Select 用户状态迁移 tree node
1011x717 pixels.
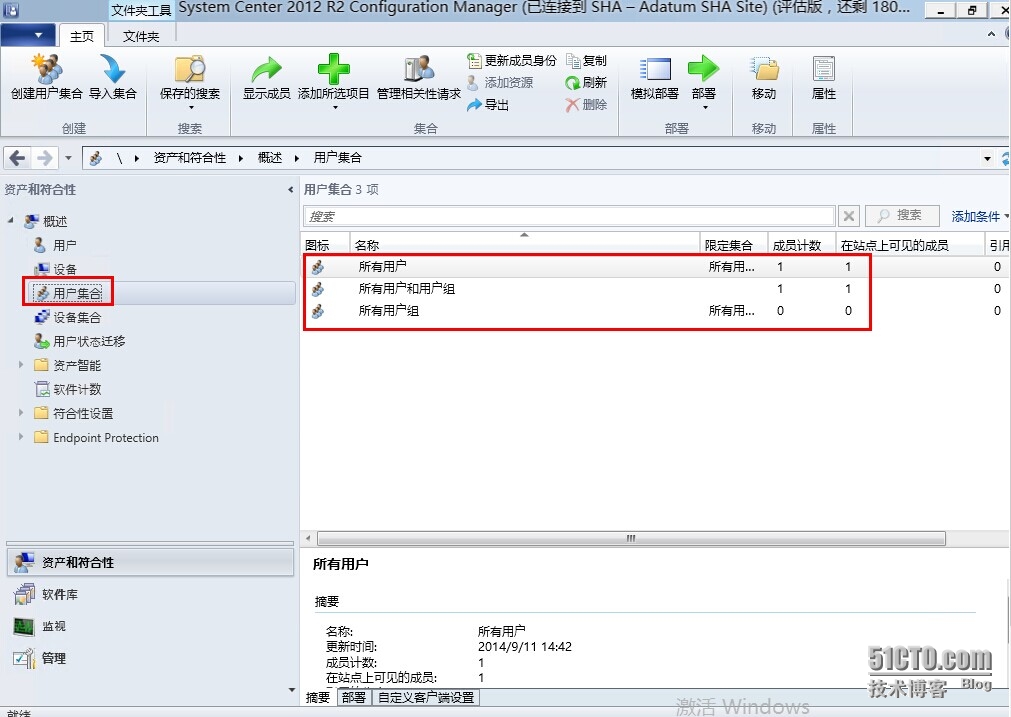pyautogui.click(x=80, y=341)
